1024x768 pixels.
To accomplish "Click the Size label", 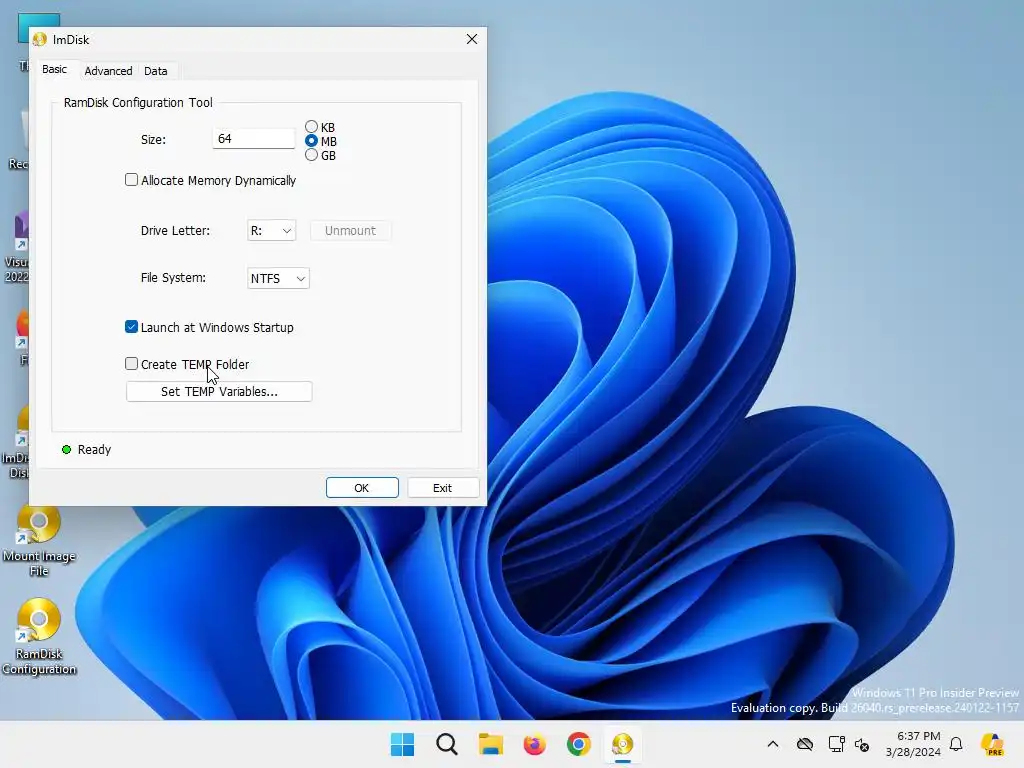I will [153, 139].
